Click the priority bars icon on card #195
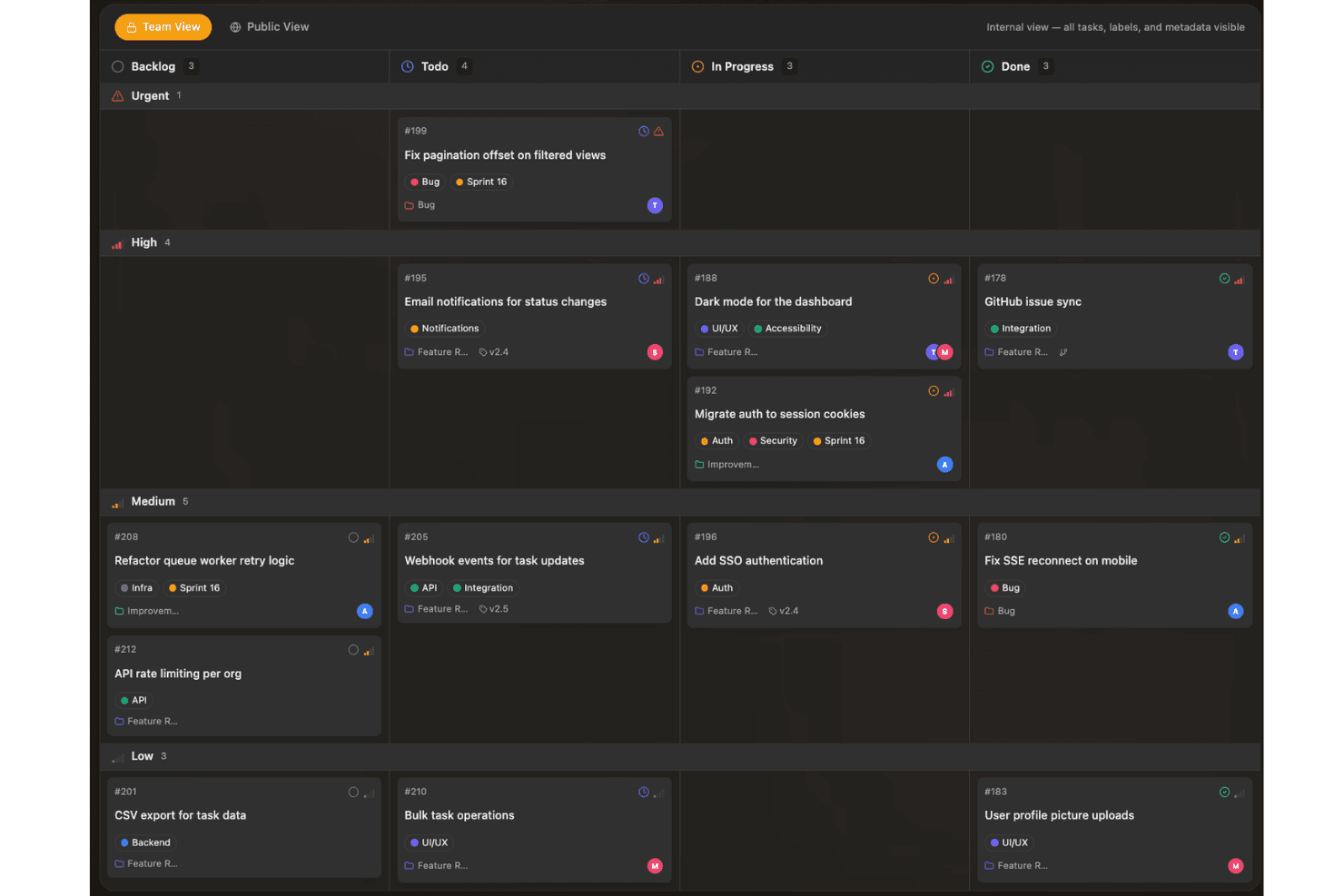The width and height of the screenshot is (1344, 896). (659, 280)
